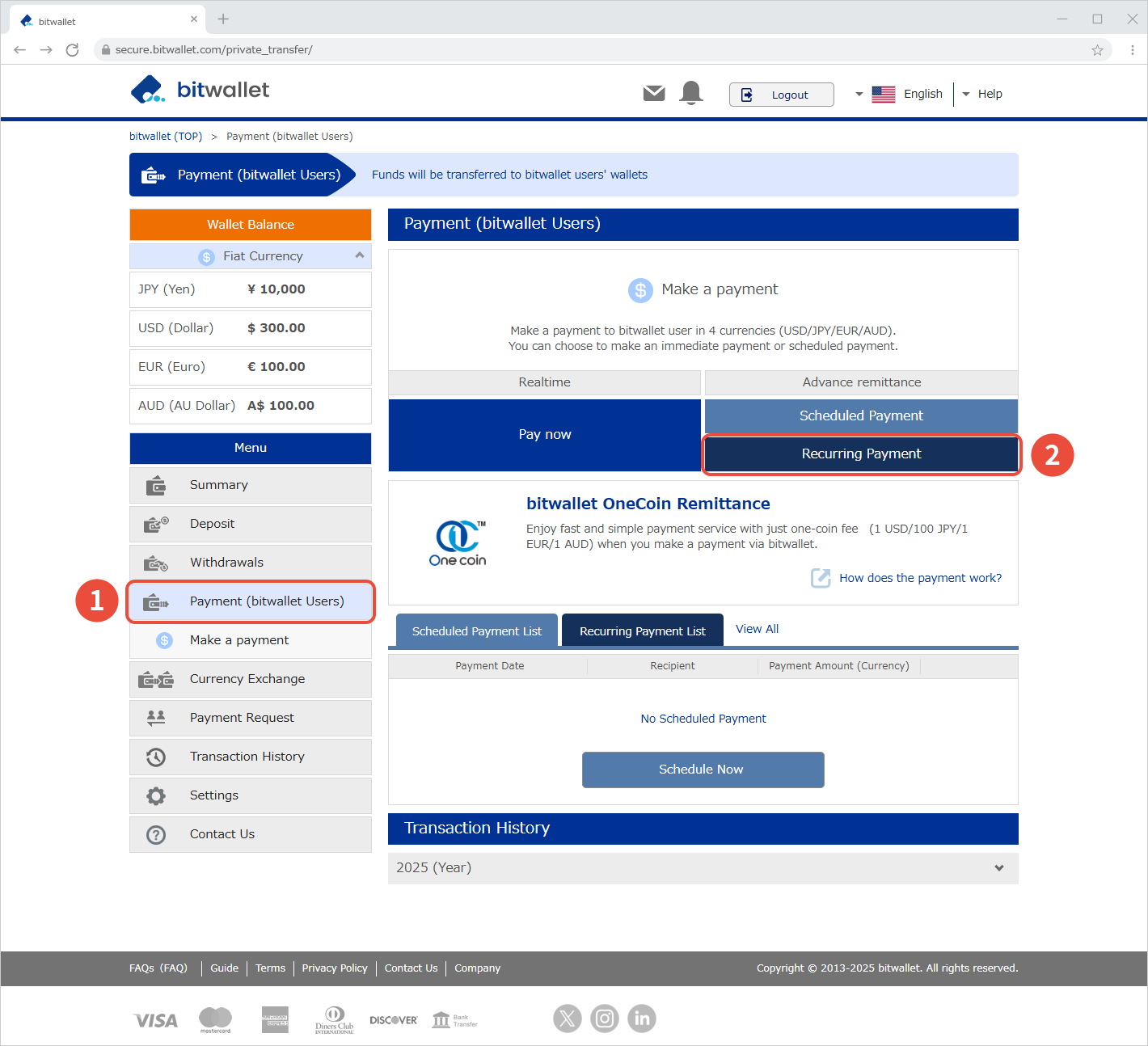Click the AUD (AU Dollar) A$ 100.00 row
This screenshot has width=1148, height=1046.
[x=251, y=406]
